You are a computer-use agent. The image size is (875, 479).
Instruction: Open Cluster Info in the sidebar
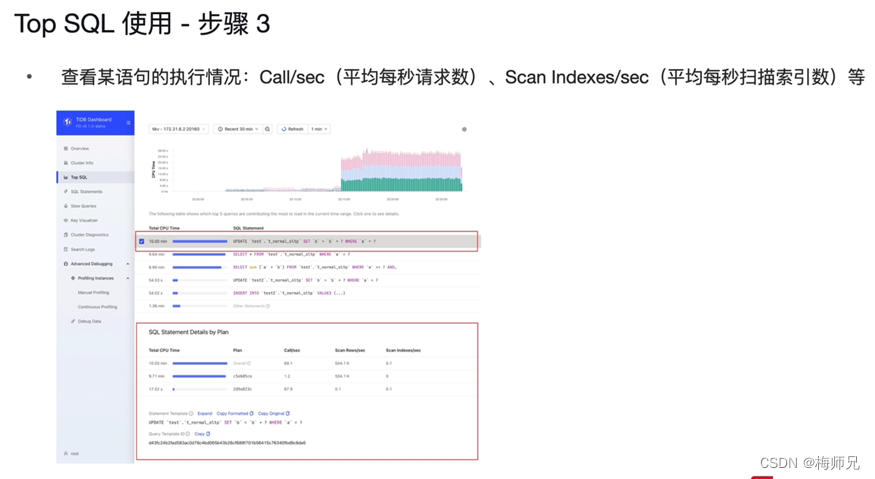(x=82, y=163)
